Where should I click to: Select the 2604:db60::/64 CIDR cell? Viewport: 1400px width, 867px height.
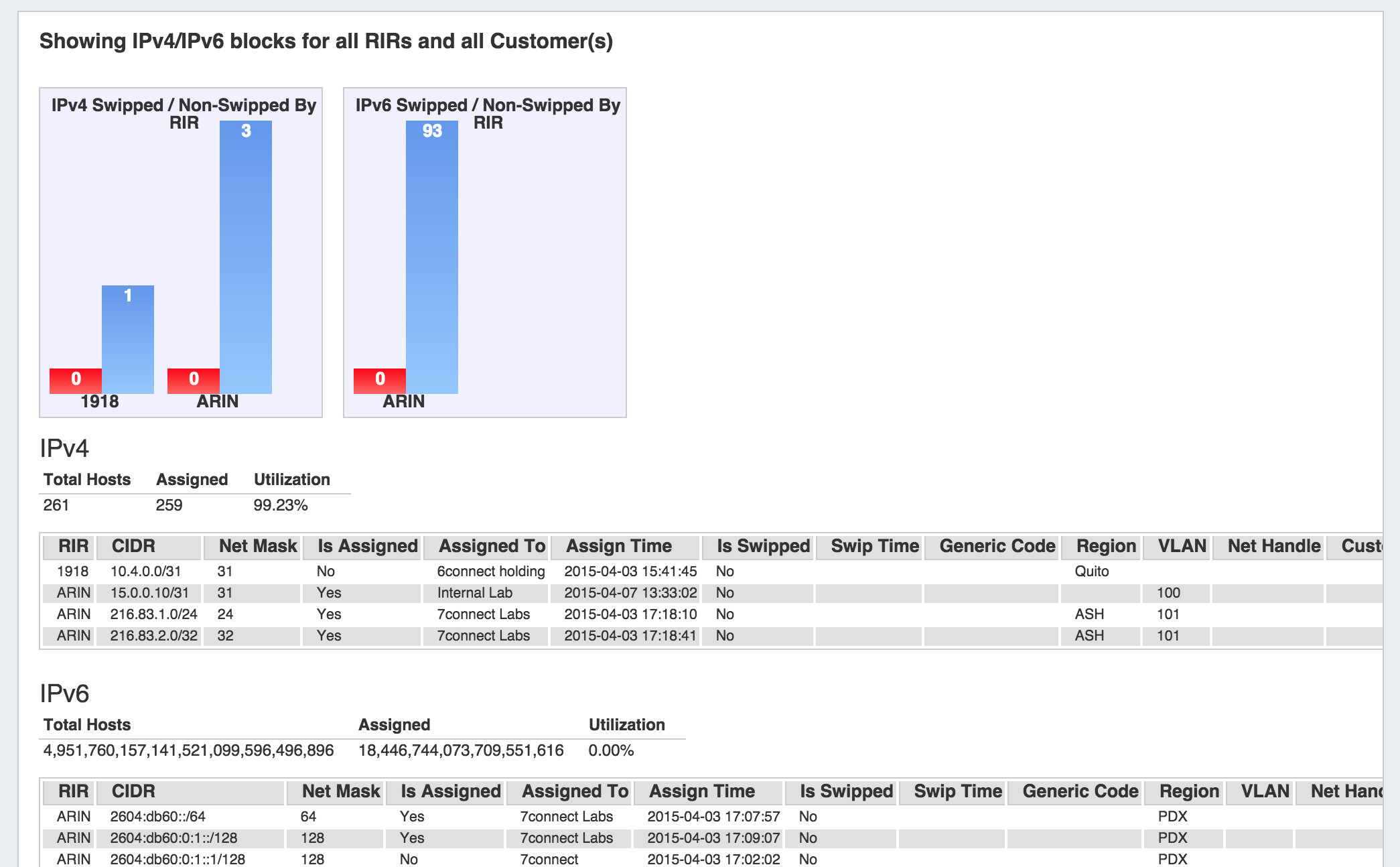(x=157, y=817)
